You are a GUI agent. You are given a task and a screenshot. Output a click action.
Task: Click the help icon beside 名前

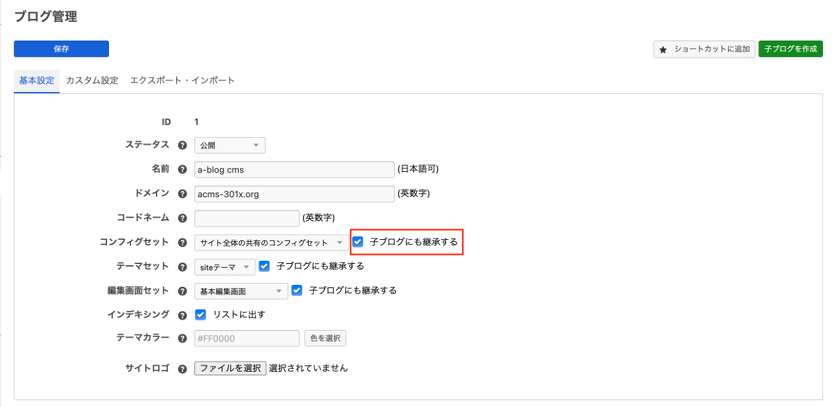[x=182, y=169]
